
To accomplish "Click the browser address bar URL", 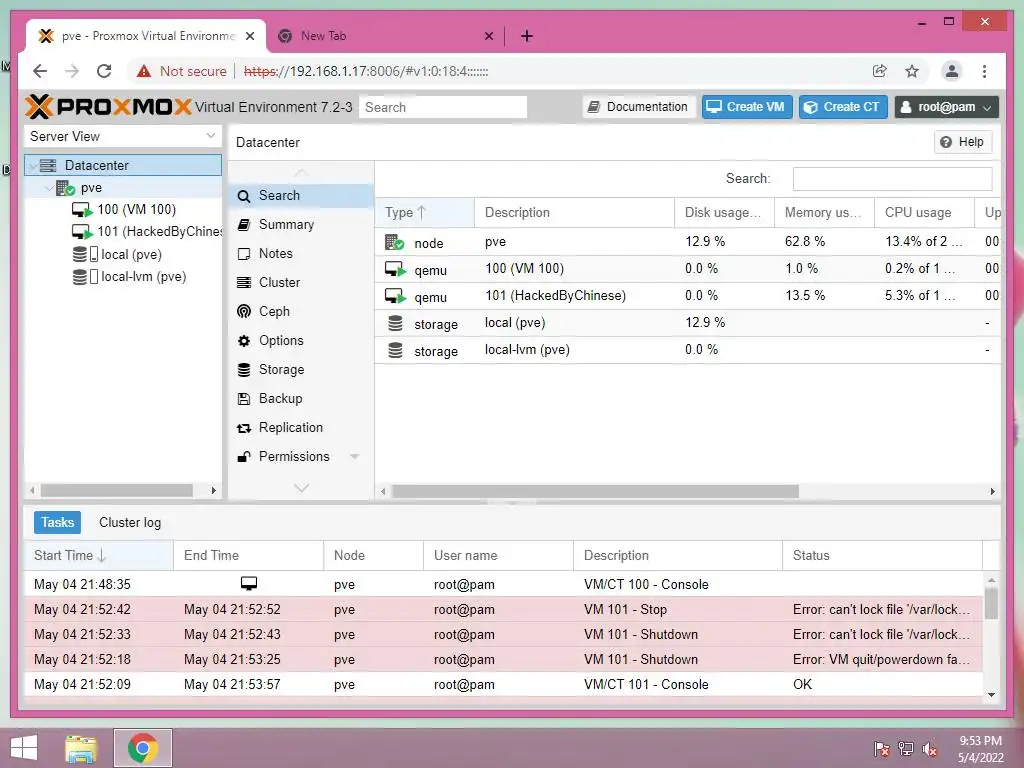I will pyautogui.click(x=366, y=71).
